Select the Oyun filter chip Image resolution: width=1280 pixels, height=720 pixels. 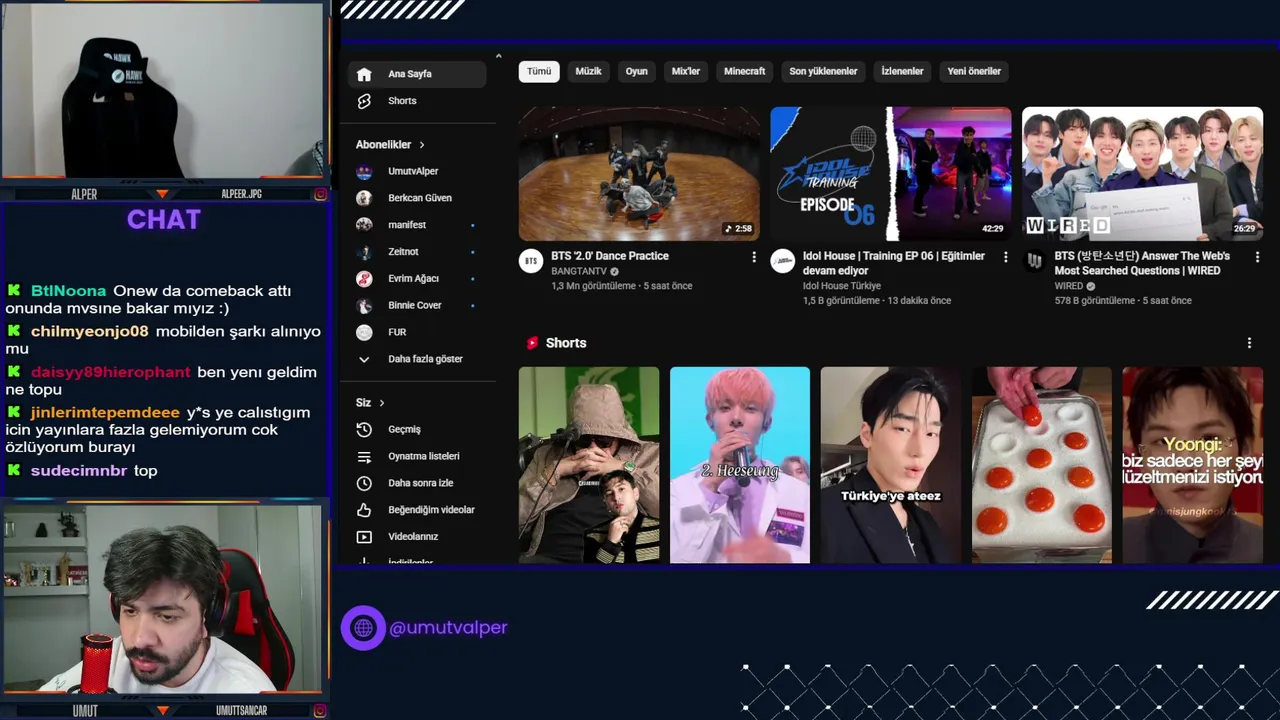(637, 71)
